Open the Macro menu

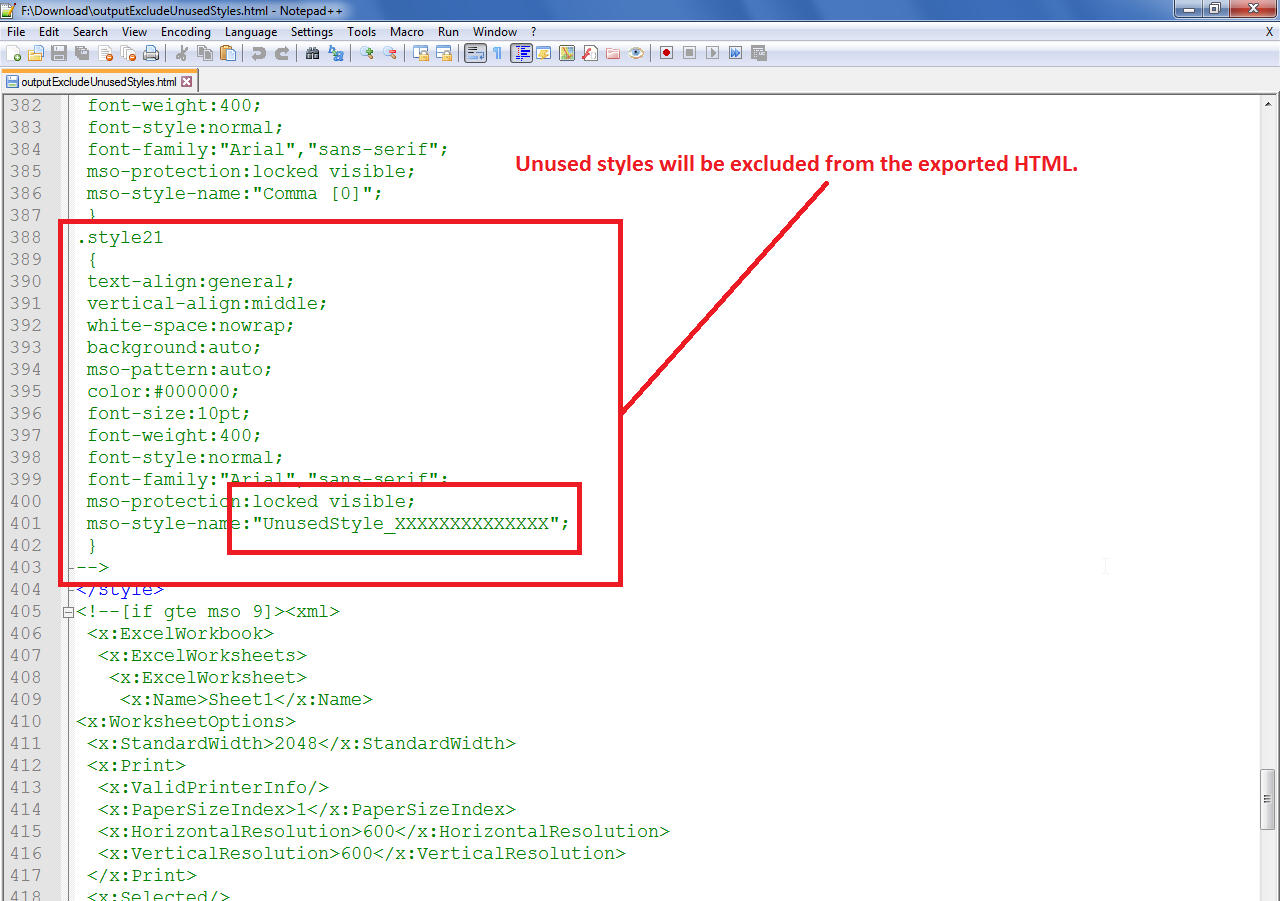click(407, 31)
